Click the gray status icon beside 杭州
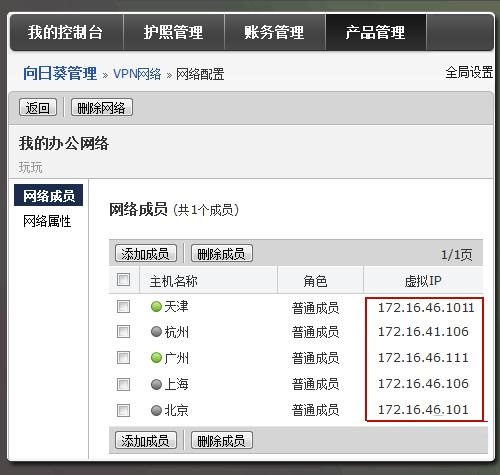The width and height of the screenshot is (500, 475). tap(156, 332)
